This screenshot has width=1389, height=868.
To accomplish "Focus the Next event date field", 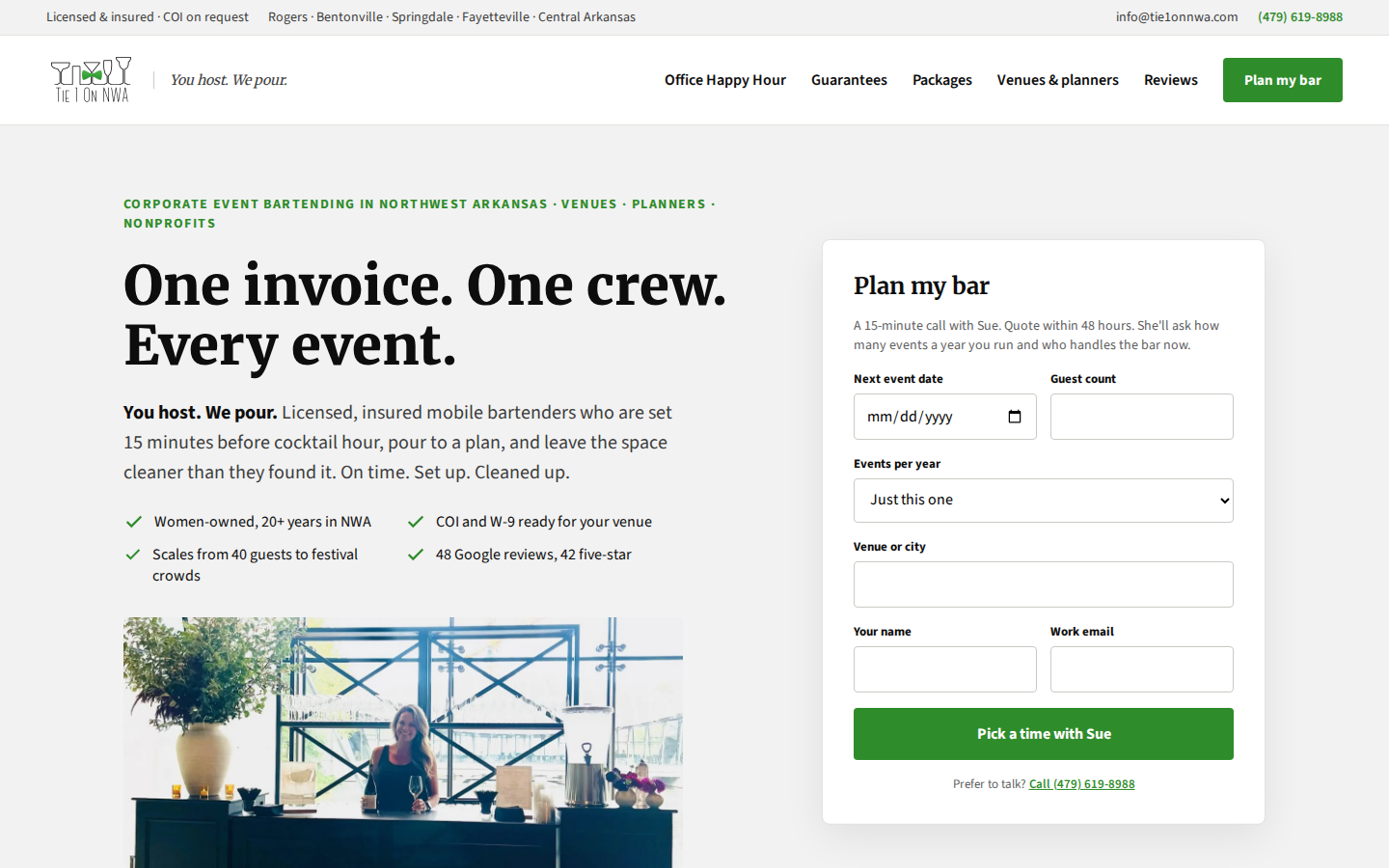I will (x=945, y=417).
